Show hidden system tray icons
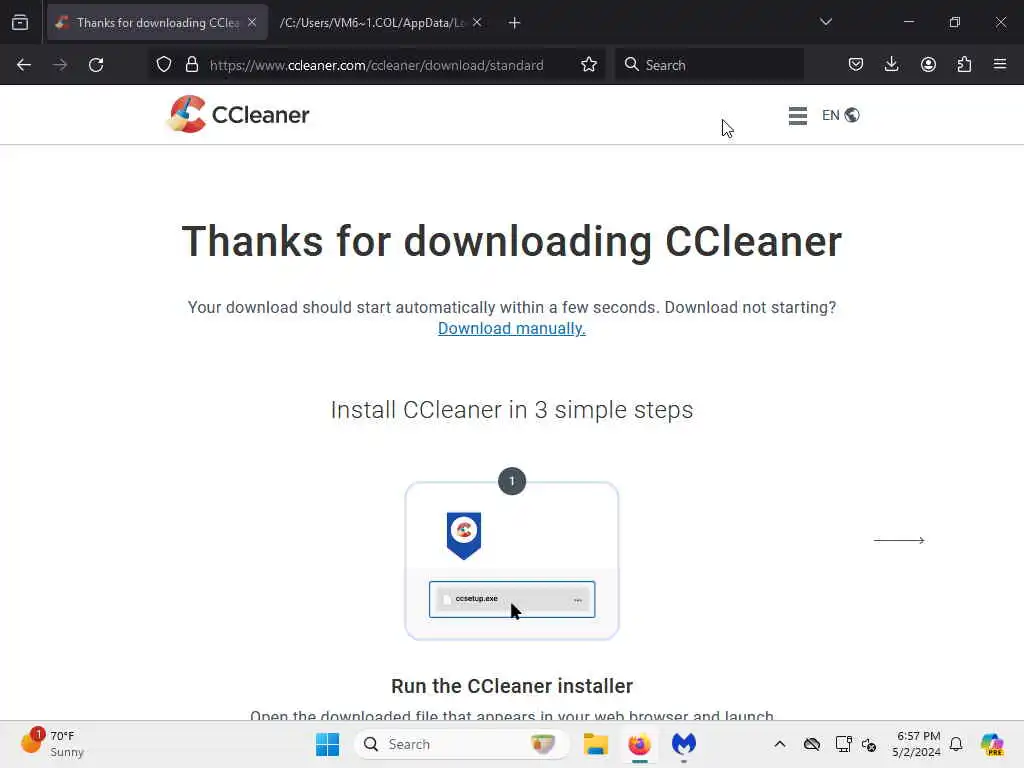 click(x=780, y=744)
